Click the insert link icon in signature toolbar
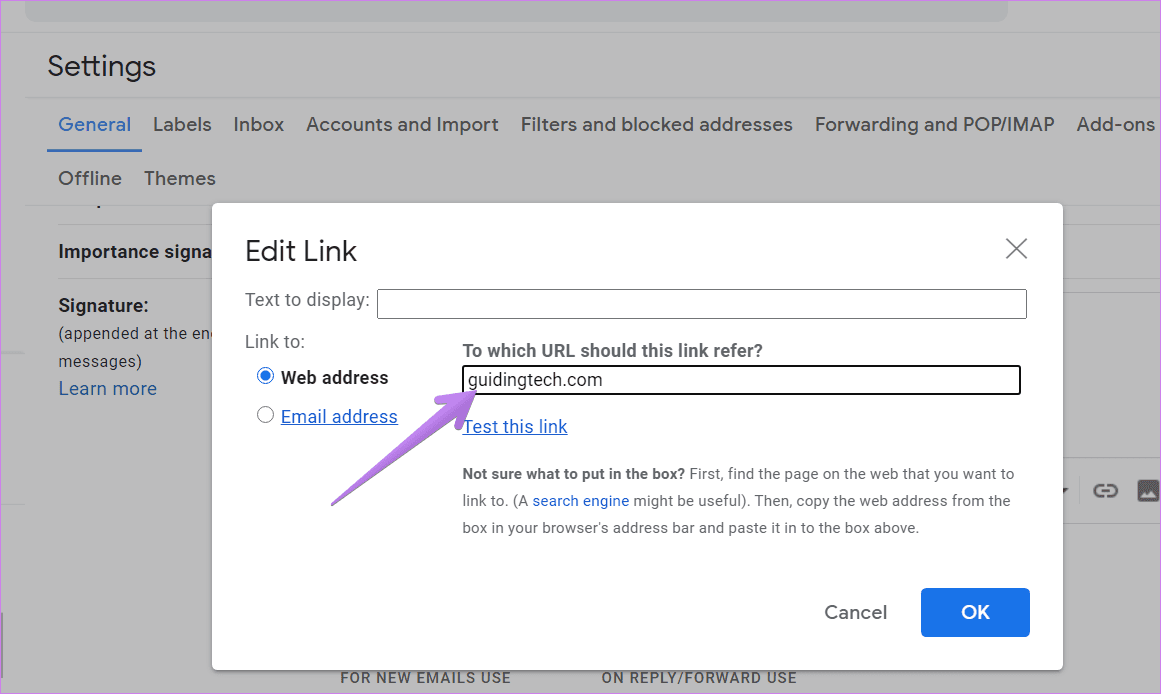1161x694 pixels. [x=1105, y=490]
